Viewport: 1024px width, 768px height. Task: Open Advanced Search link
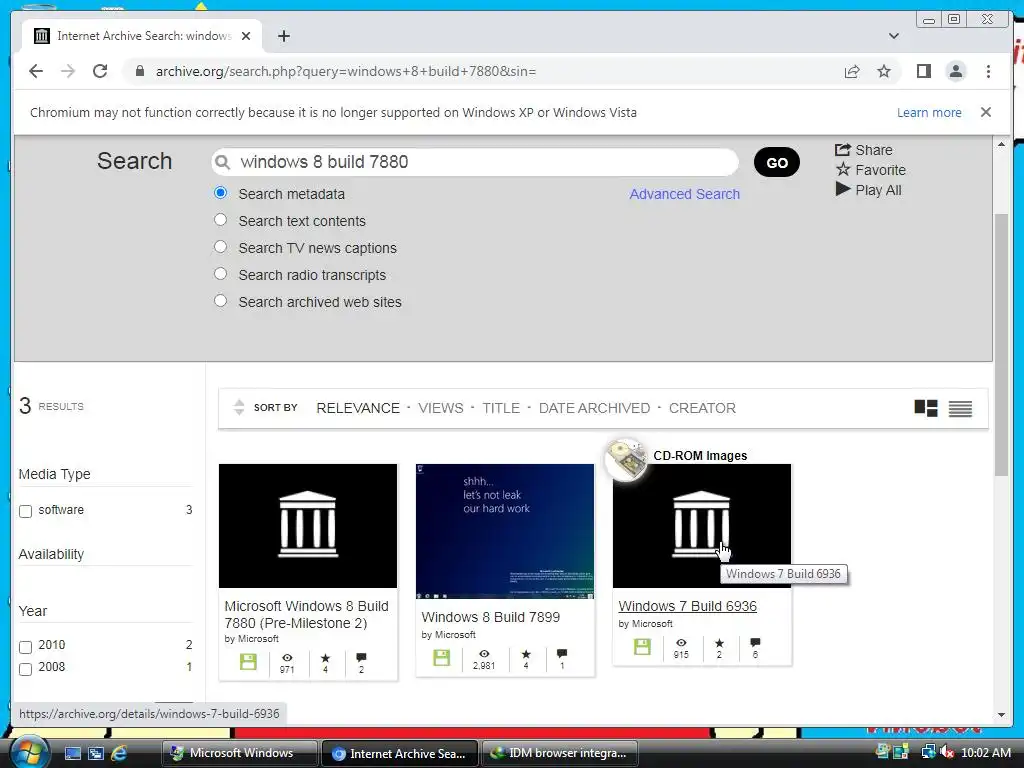click(x=684, y=194)
